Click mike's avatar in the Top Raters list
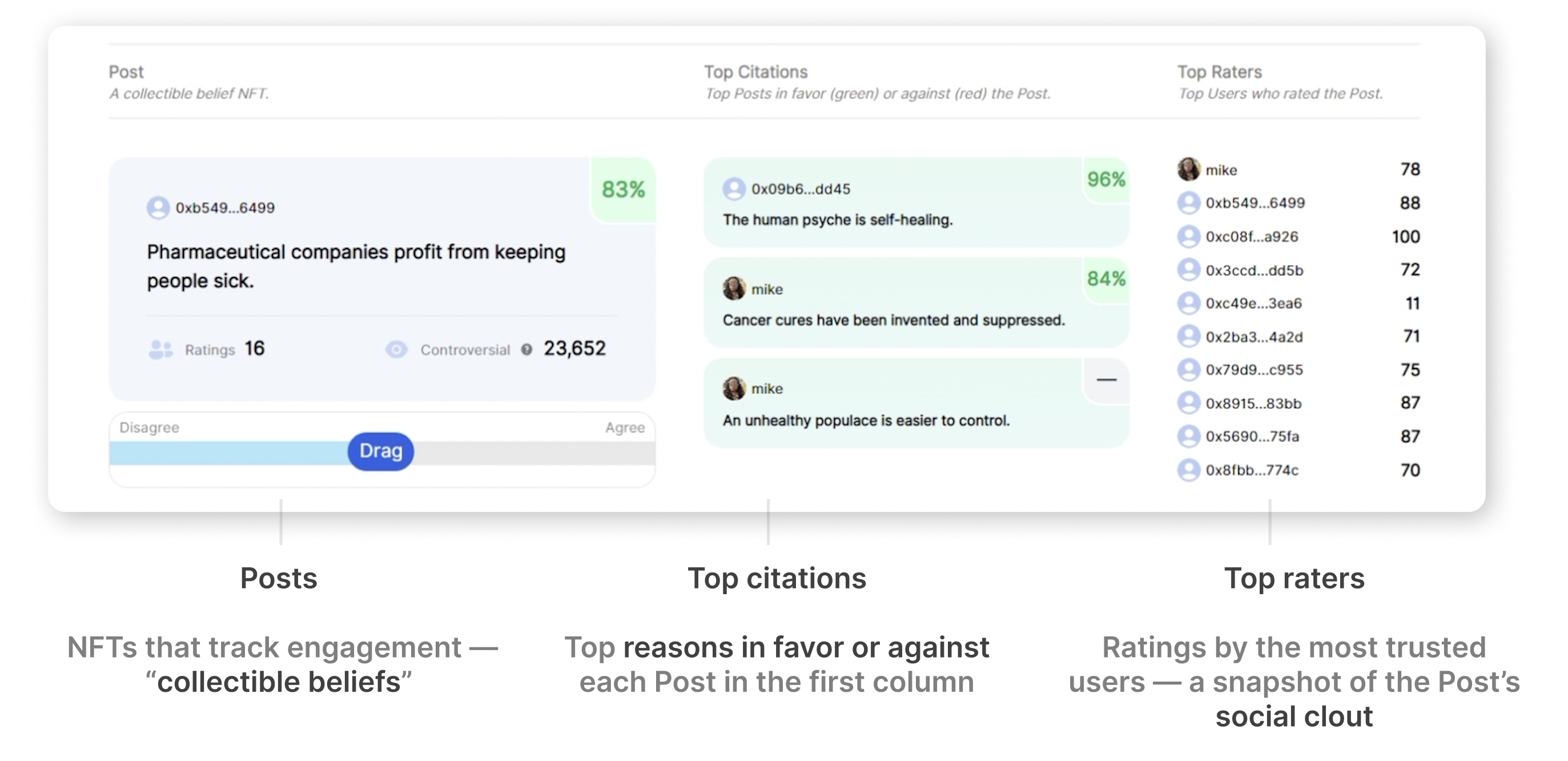Image resolution: width=1568 pixels, height=761 pixels. (1188, 169)
